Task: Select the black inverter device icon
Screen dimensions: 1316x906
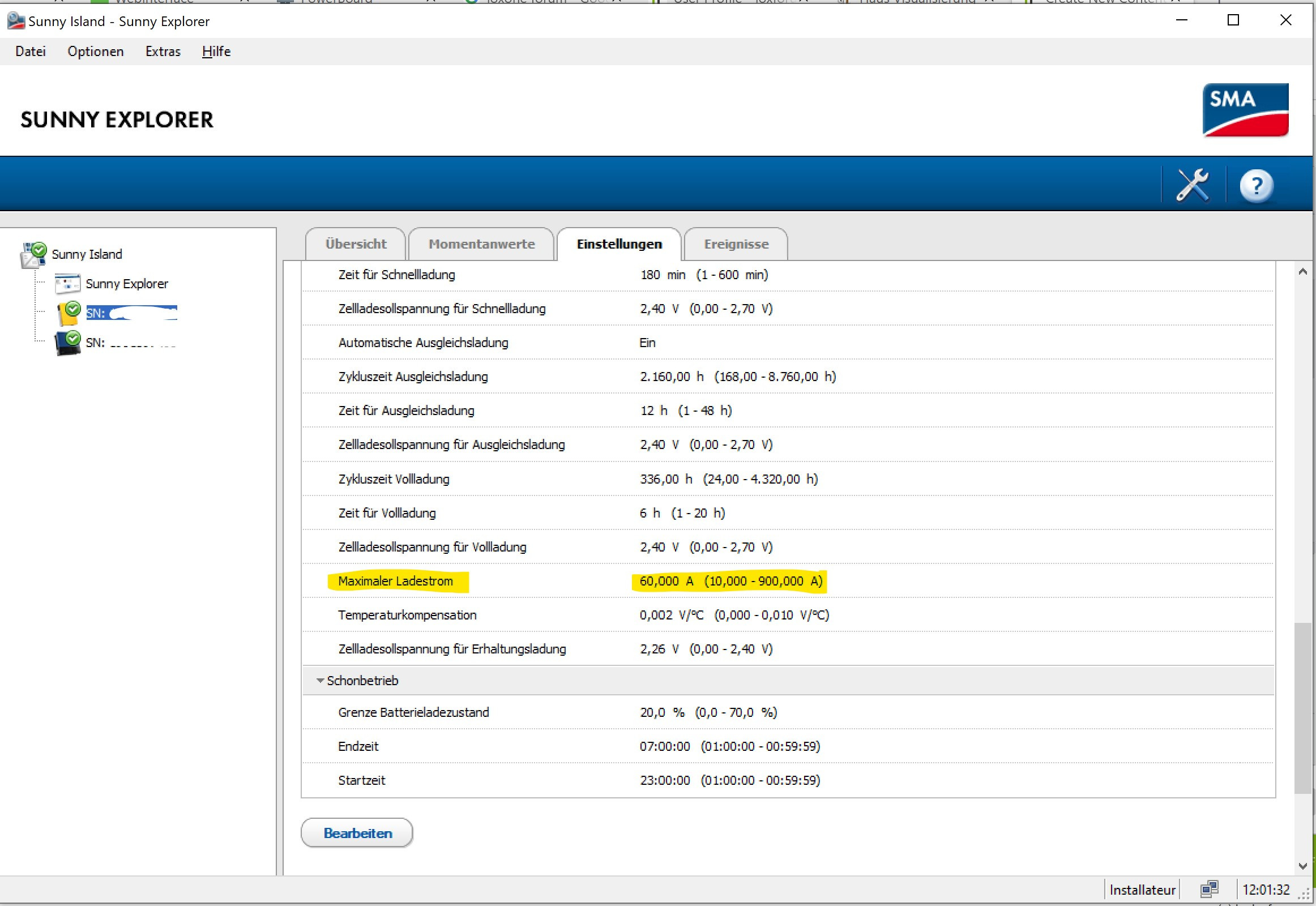Action: (x=67, y=343)
